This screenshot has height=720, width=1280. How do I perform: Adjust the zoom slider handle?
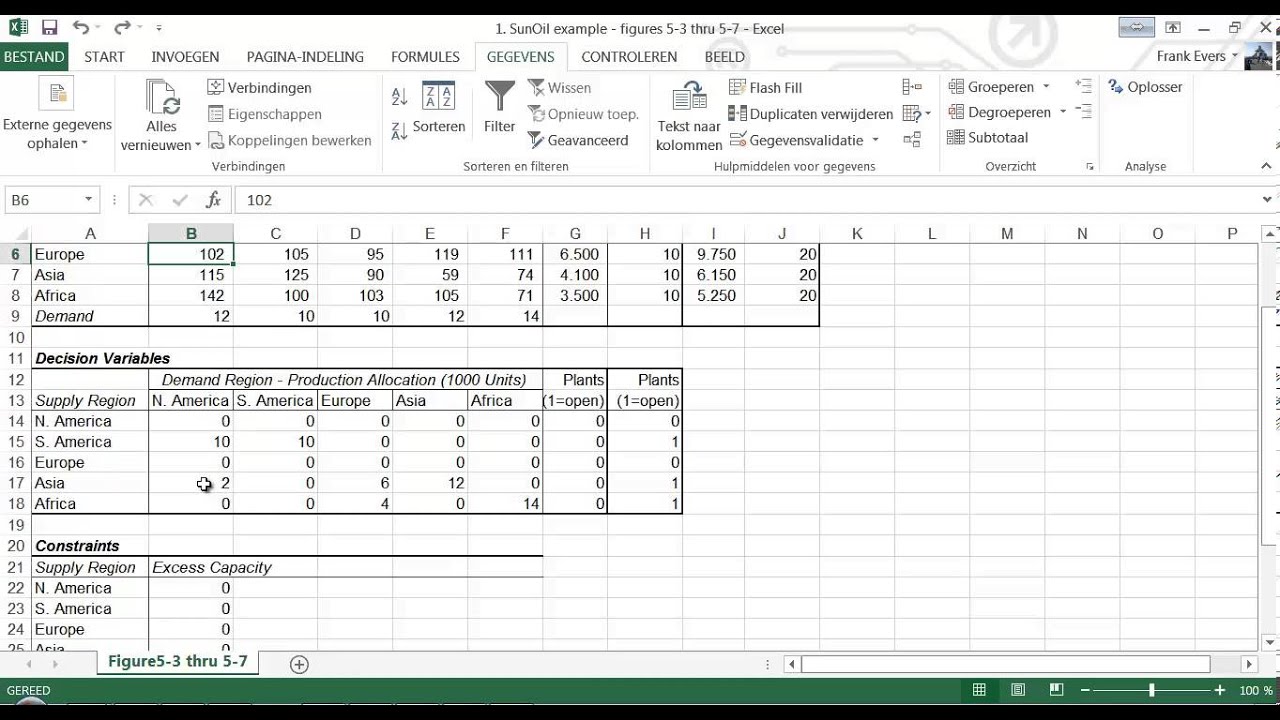pyautogui.click(x=1151, y=690)
